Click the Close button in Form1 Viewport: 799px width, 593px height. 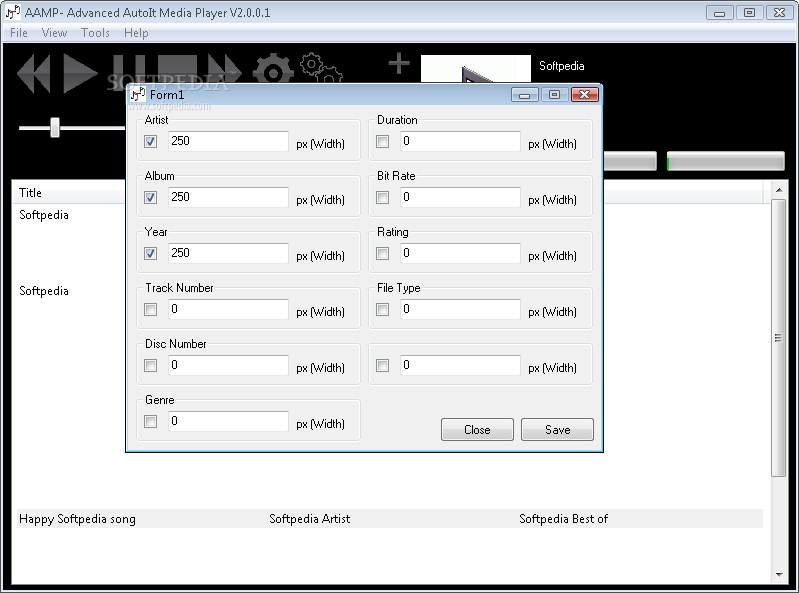477,429
